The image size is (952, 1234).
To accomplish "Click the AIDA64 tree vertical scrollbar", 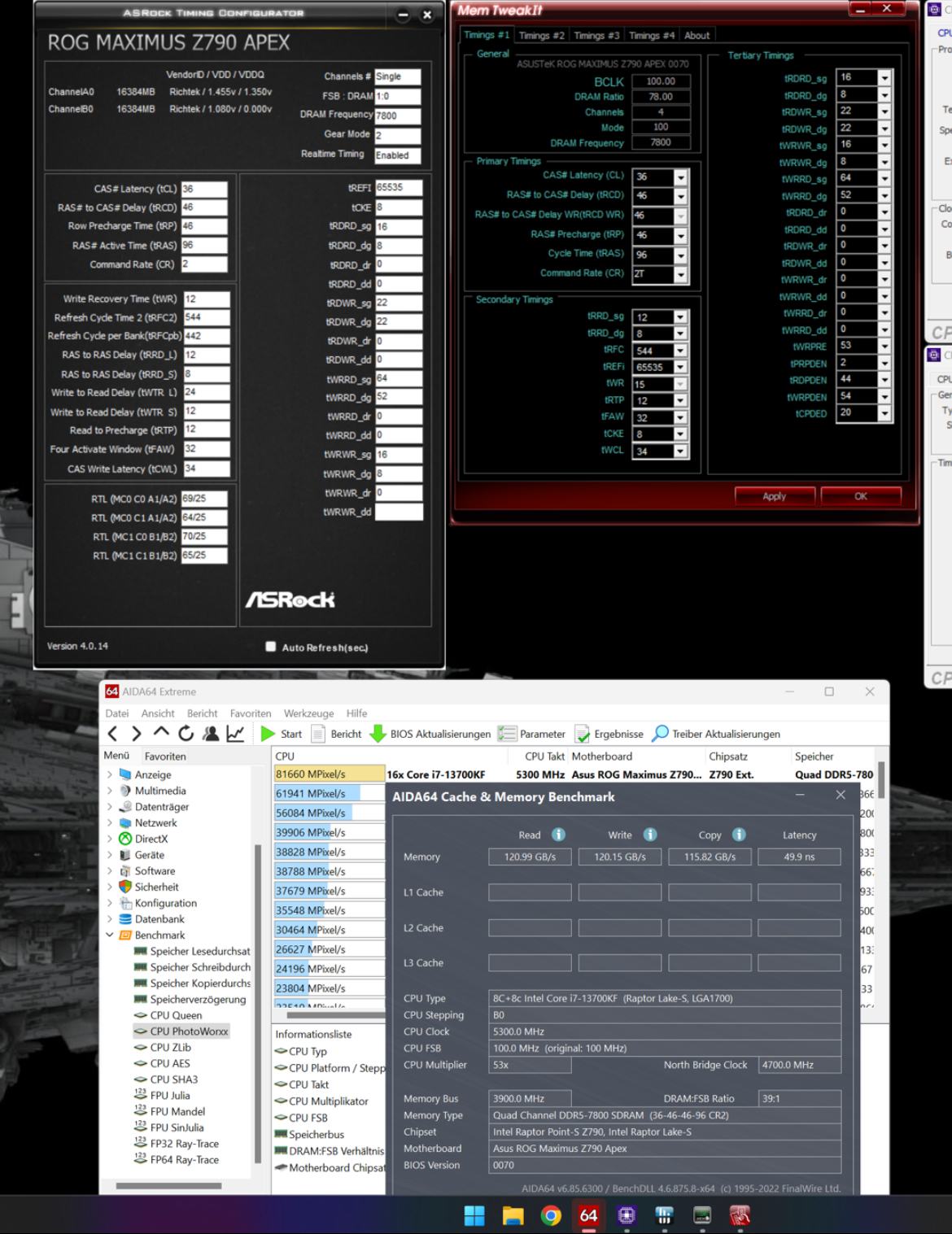I will click(258, 1003).
